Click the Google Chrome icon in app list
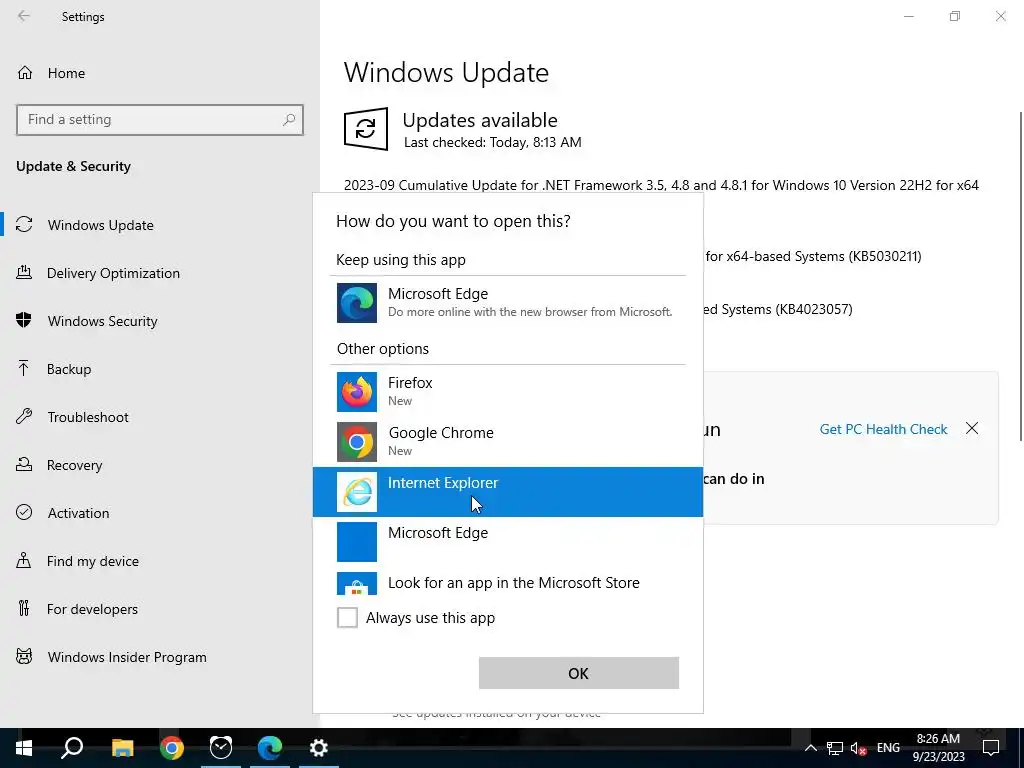1024x768 pixels. pyautogui.click(x=357, y=442)
